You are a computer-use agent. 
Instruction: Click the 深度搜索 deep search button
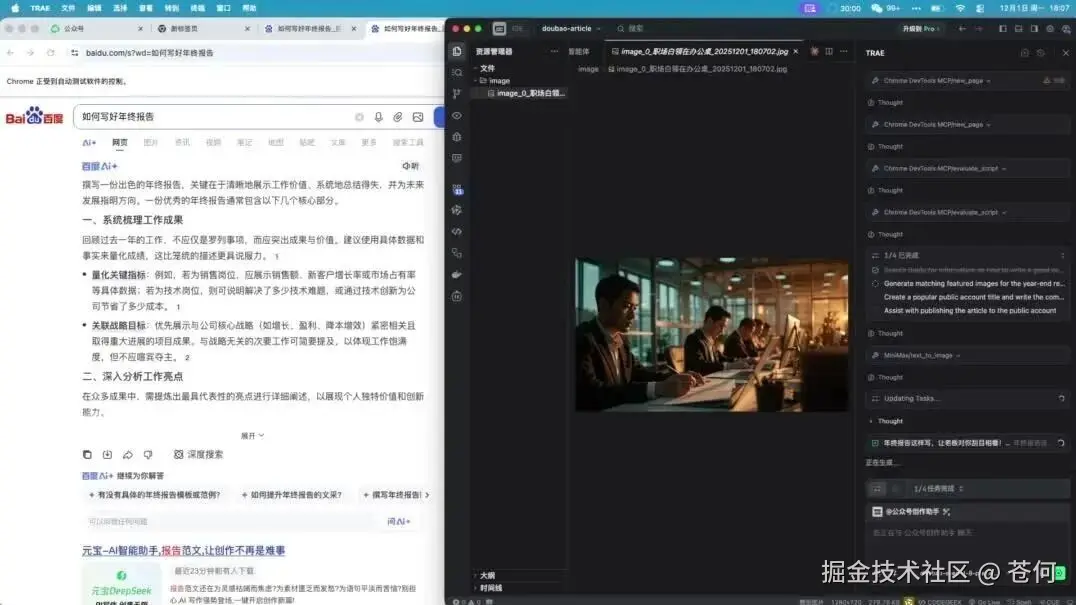(x=198, y=455)
